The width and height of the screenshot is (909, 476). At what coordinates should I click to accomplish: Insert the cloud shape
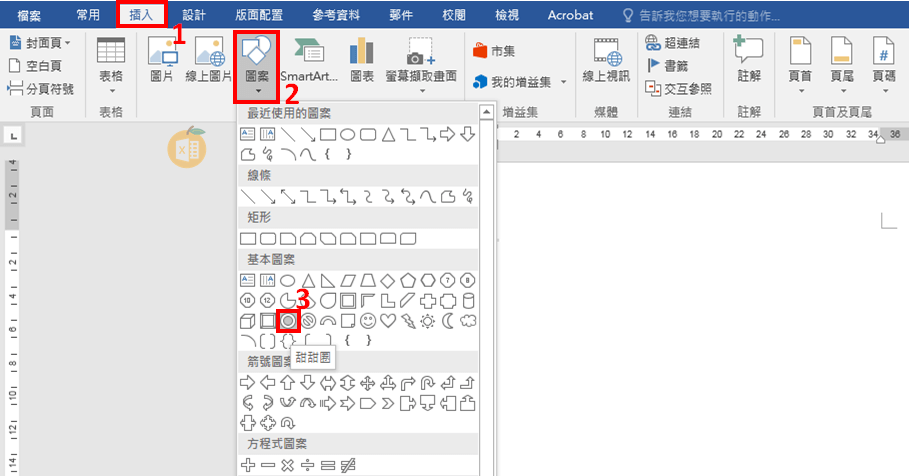pos(467,321)
